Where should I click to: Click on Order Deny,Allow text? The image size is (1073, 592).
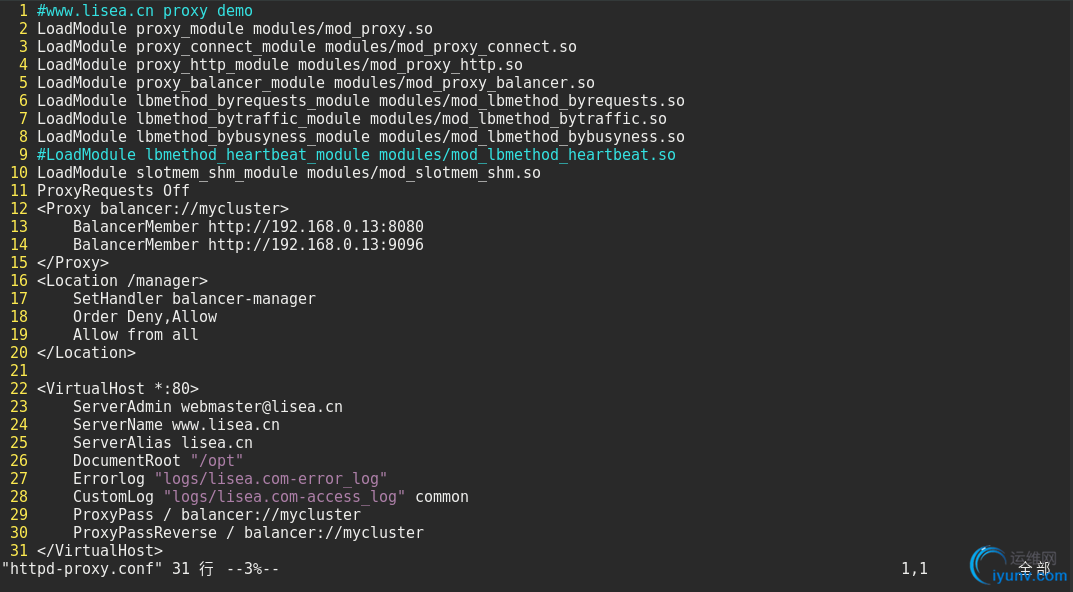(x=145, y=317)
